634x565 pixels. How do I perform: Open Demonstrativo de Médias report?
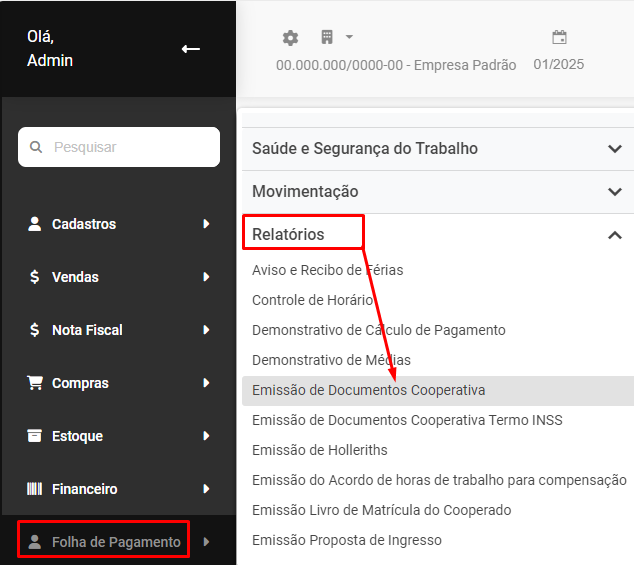331,360
